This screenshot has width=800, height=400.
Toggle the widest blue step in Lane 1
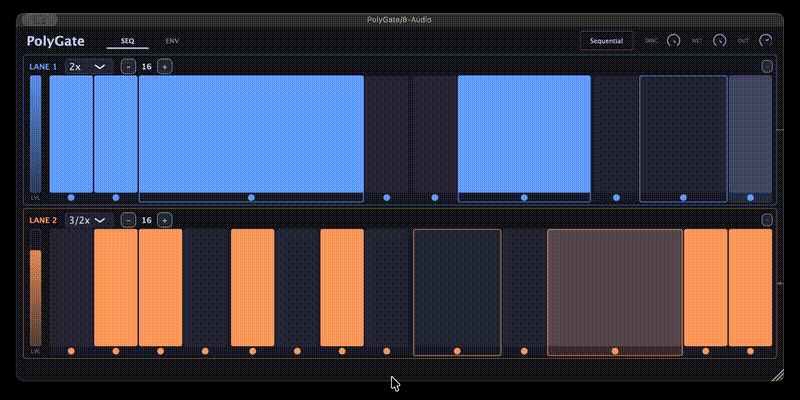(x=251, y=134)
